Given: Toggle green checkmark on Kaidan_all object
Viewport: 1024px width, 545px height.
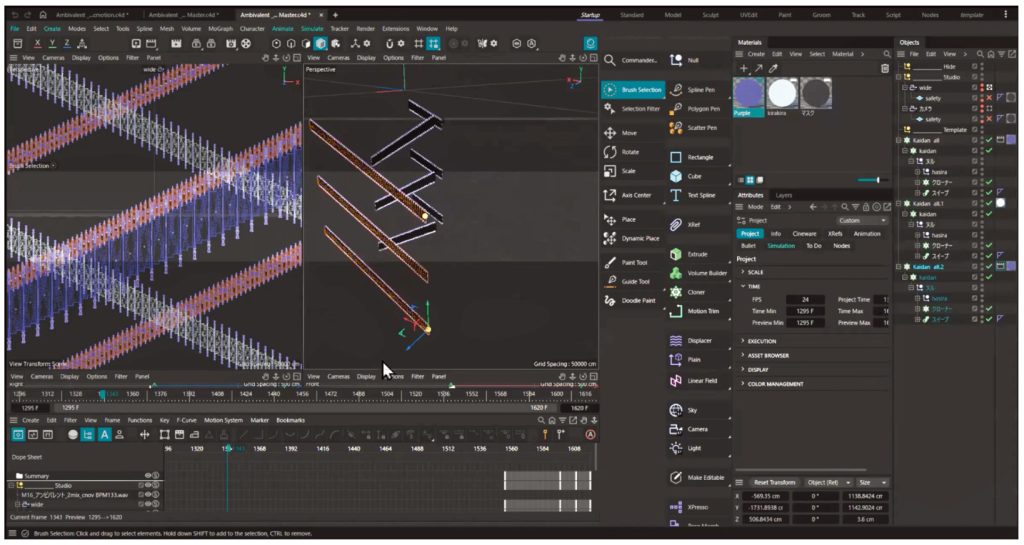Looking at the screenshot, I should click(x=989, y=140).
